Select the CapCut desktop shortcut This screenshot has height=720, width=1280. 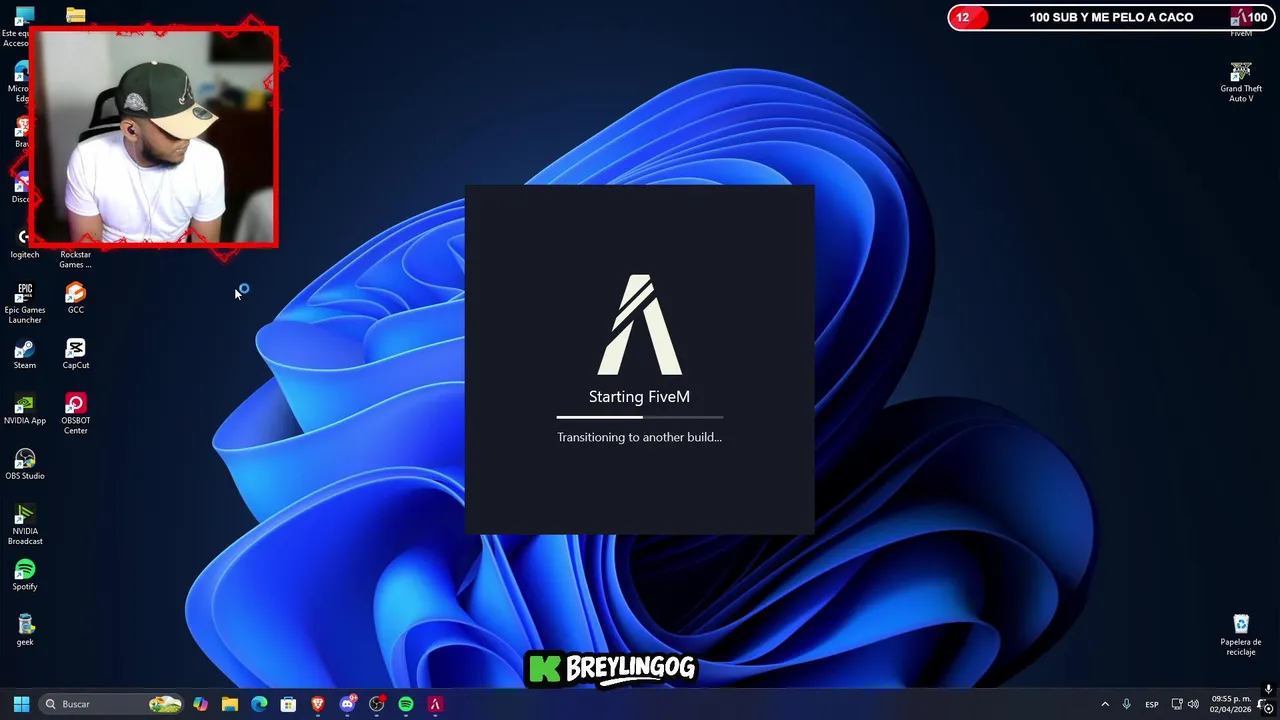point(76,354)
